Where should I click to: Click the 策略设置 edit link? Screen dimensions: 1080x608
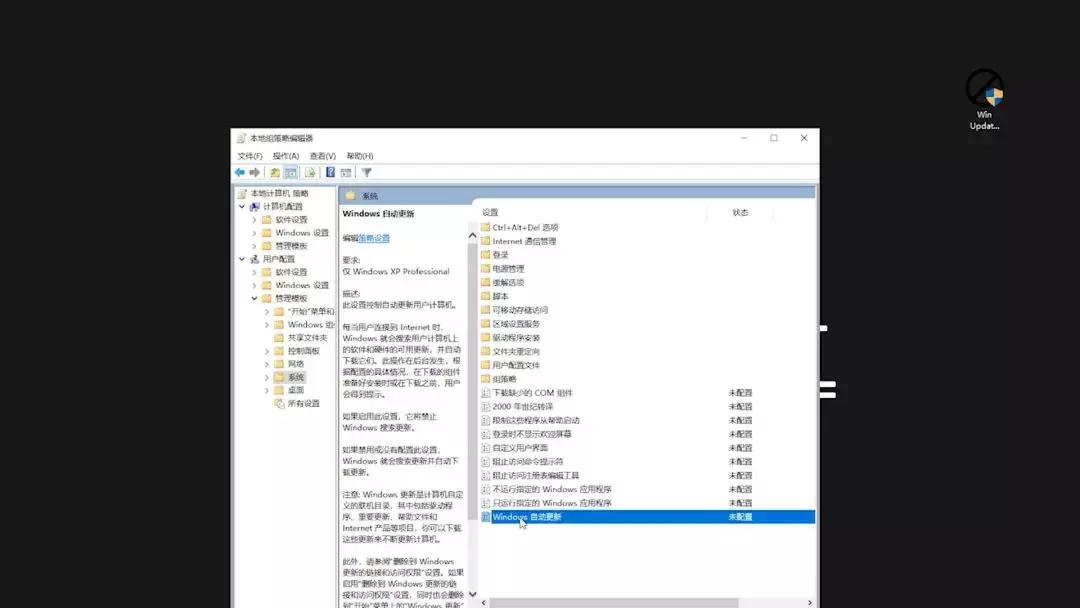point(375,238)
